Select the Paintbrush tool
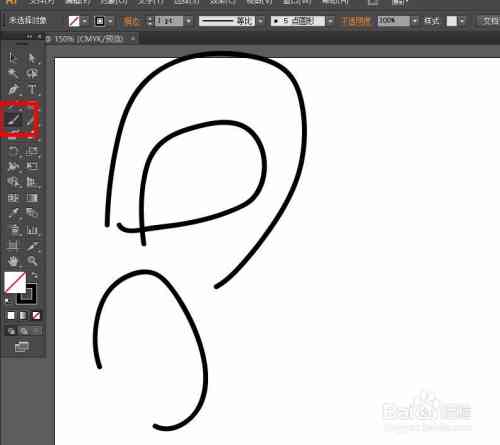This screenshot has height=445, width=500. tap(13, 119)
